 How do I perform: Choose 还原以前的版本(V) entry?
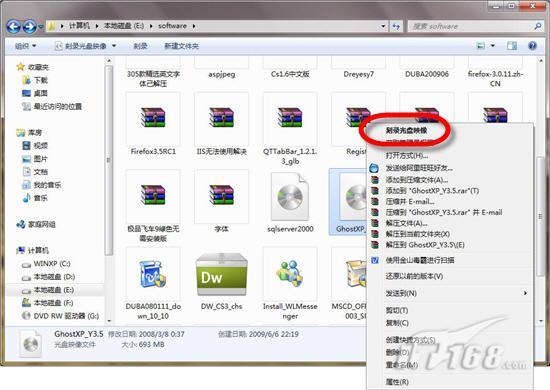pos(450,276)
